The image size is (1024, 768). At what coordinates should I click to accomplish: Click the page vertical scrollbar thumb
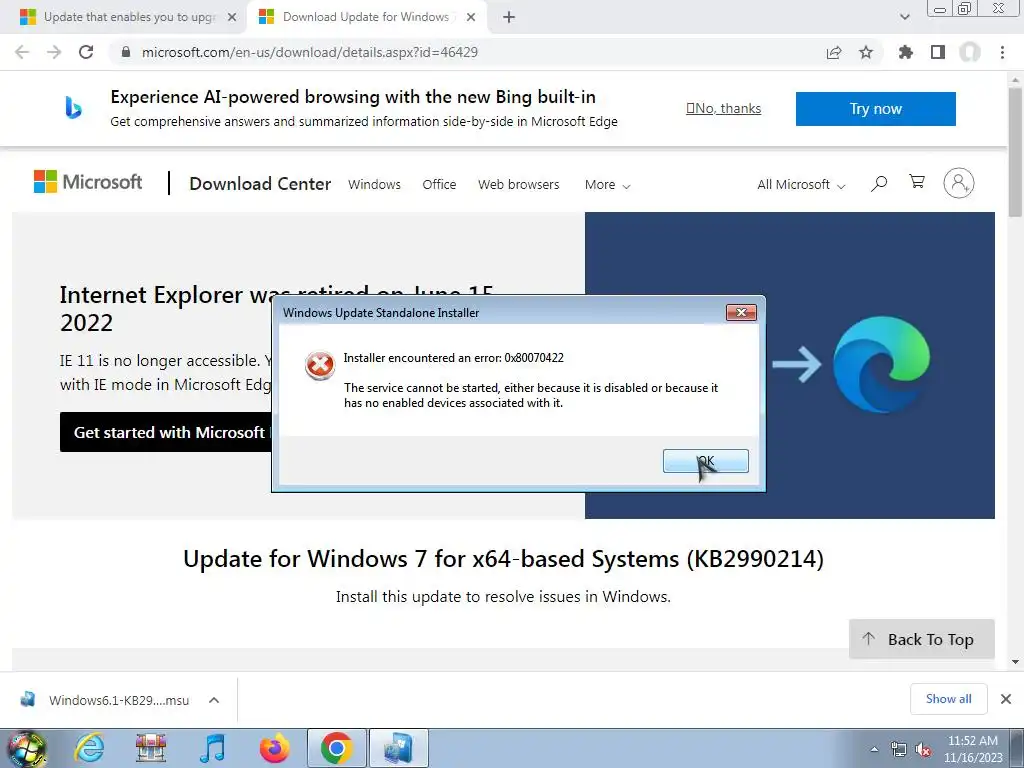coord(1015,152)
